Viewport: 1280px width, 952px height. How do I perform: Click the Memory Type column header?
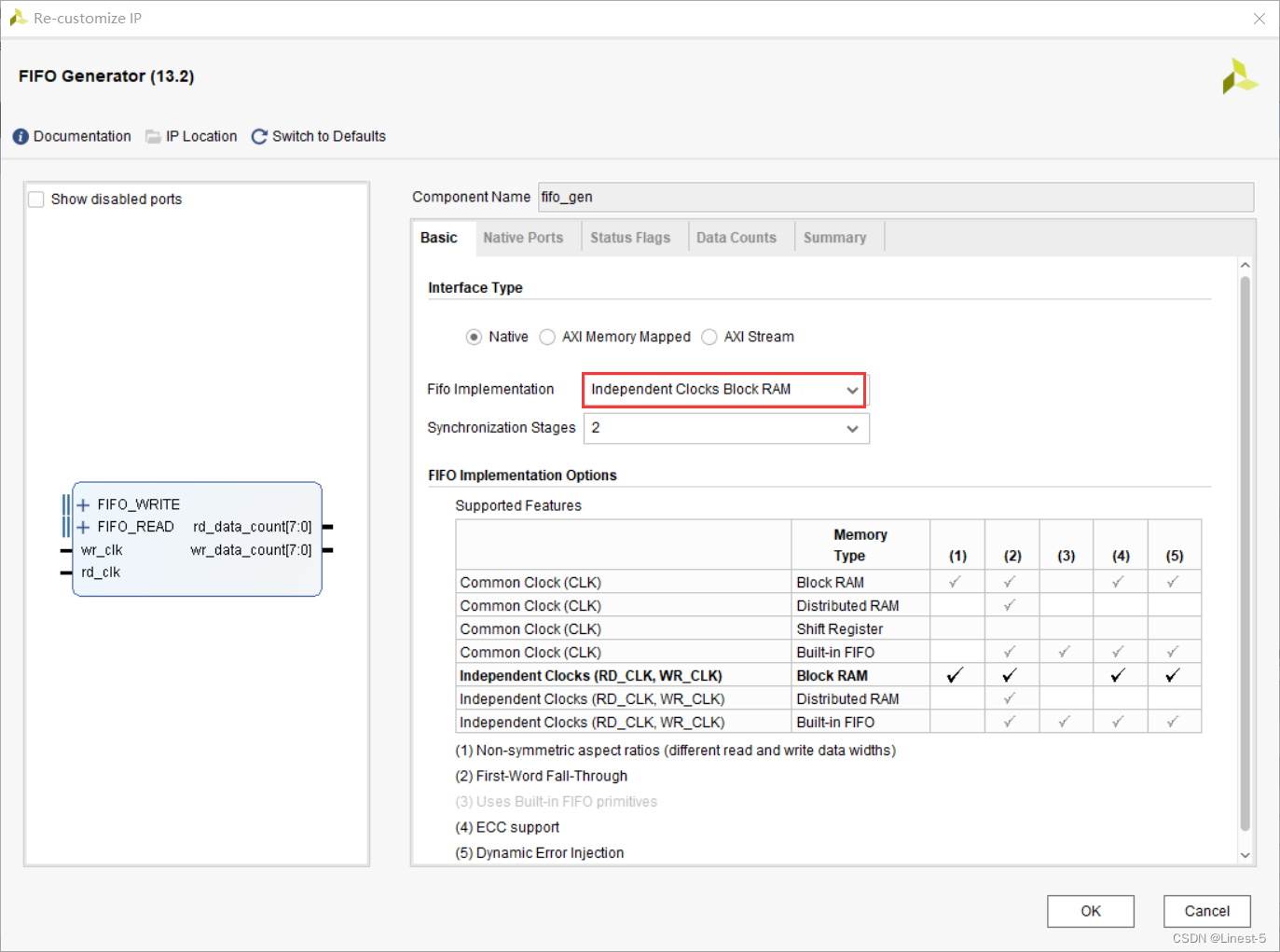(860, 545)
